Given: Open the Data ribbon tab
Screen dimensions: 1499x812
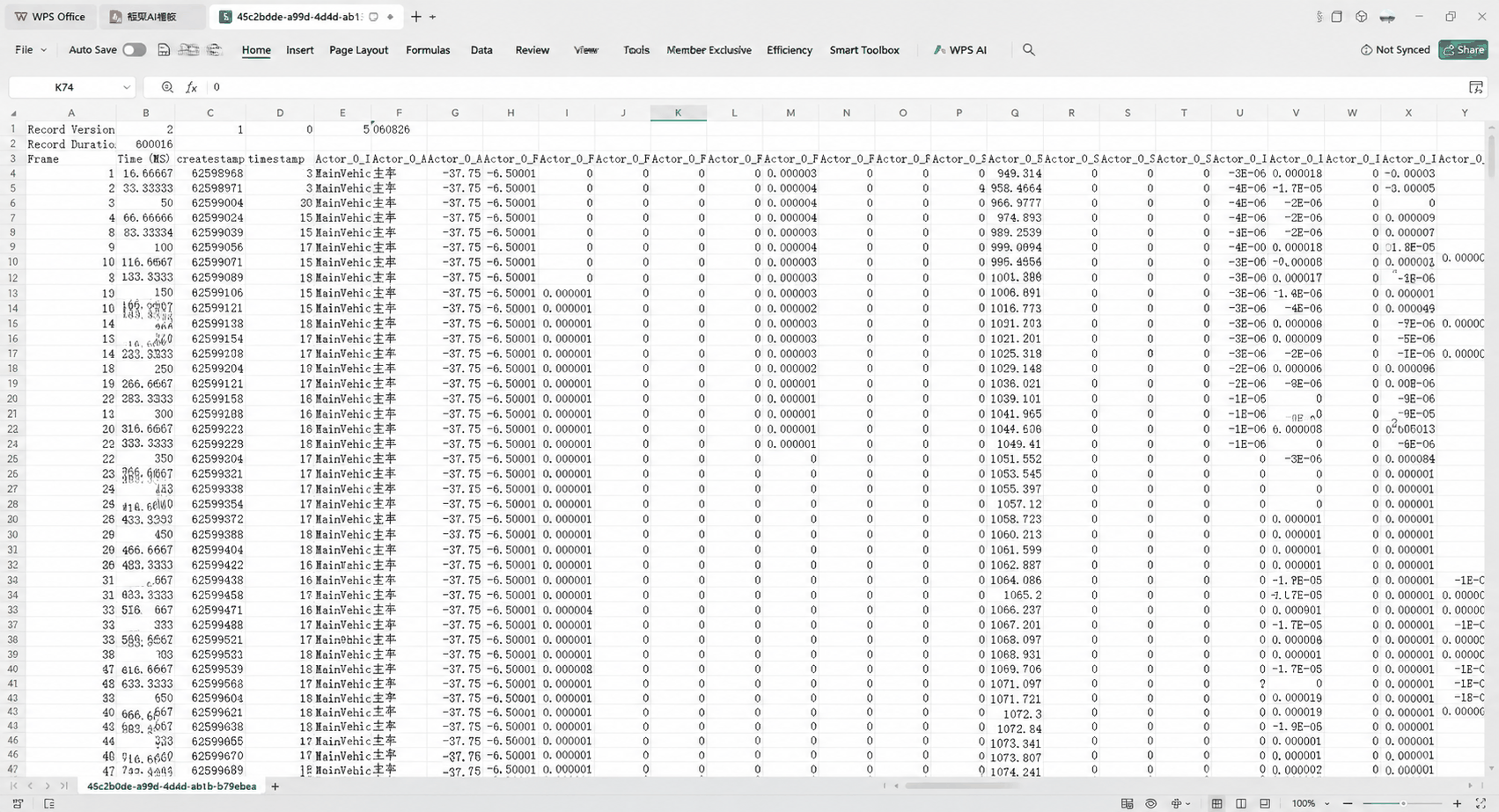Looking at the screenshot, I should click(481, 50).
